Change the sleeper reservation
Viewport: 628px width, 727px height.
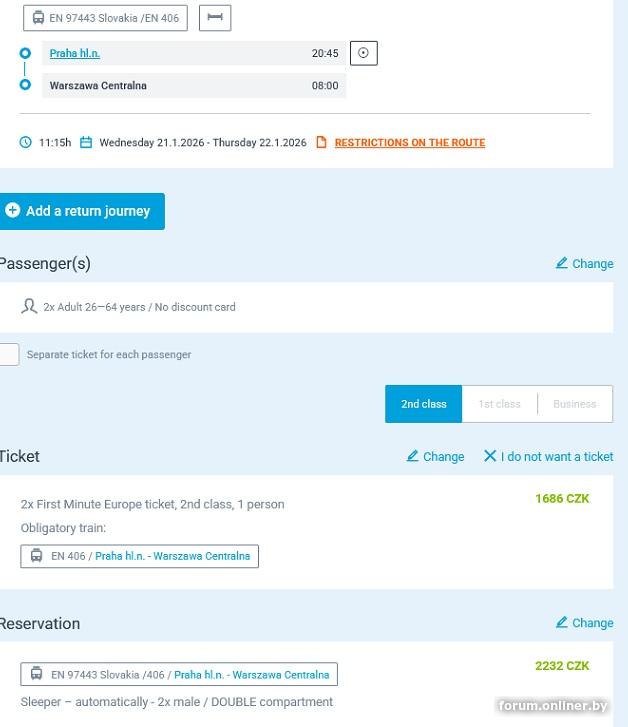[x=584, y=622]
